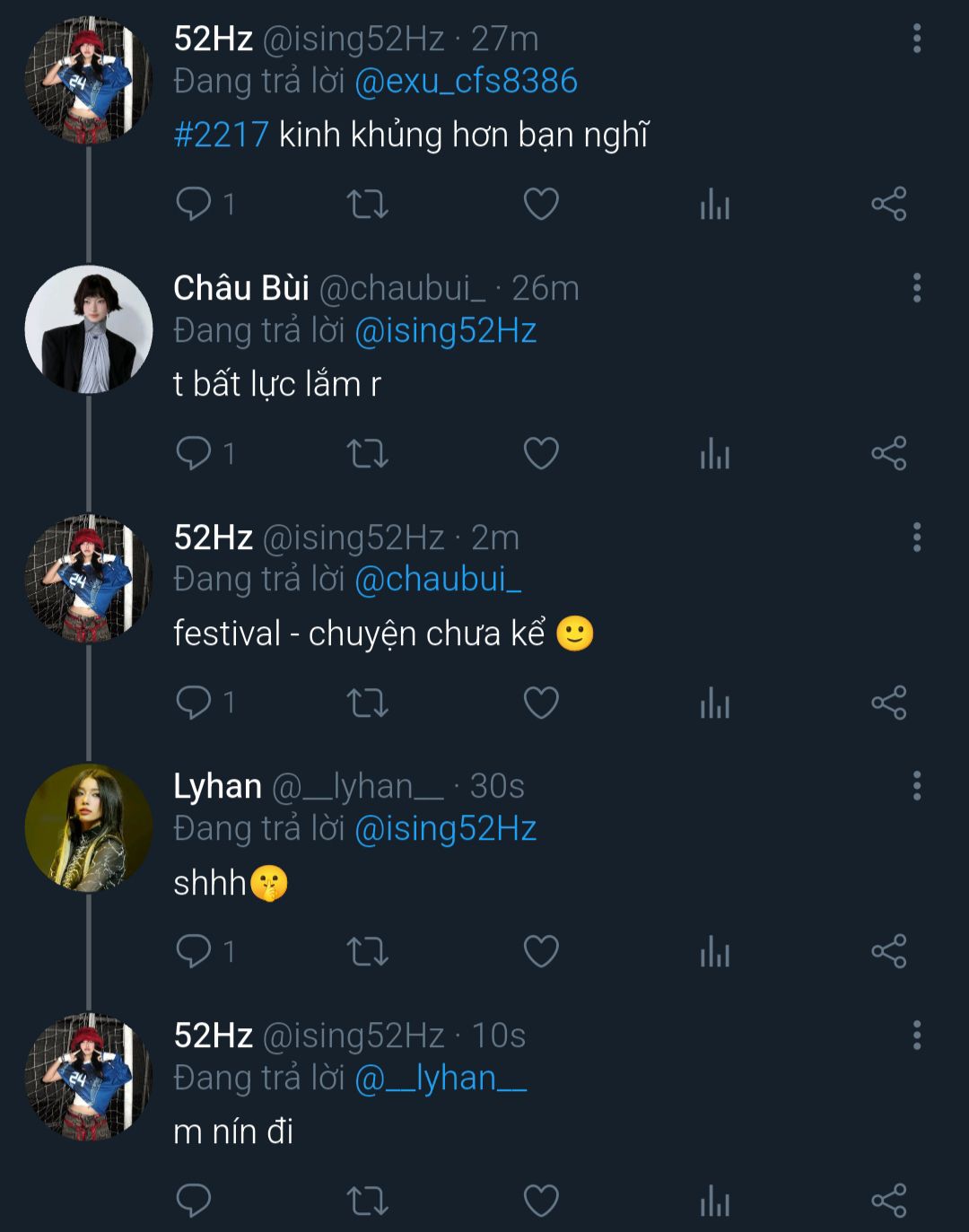Retweet the "festival - chuyện chưa kể" tweet
Viewport: 969px width, 1232px height.
[367, 703]
